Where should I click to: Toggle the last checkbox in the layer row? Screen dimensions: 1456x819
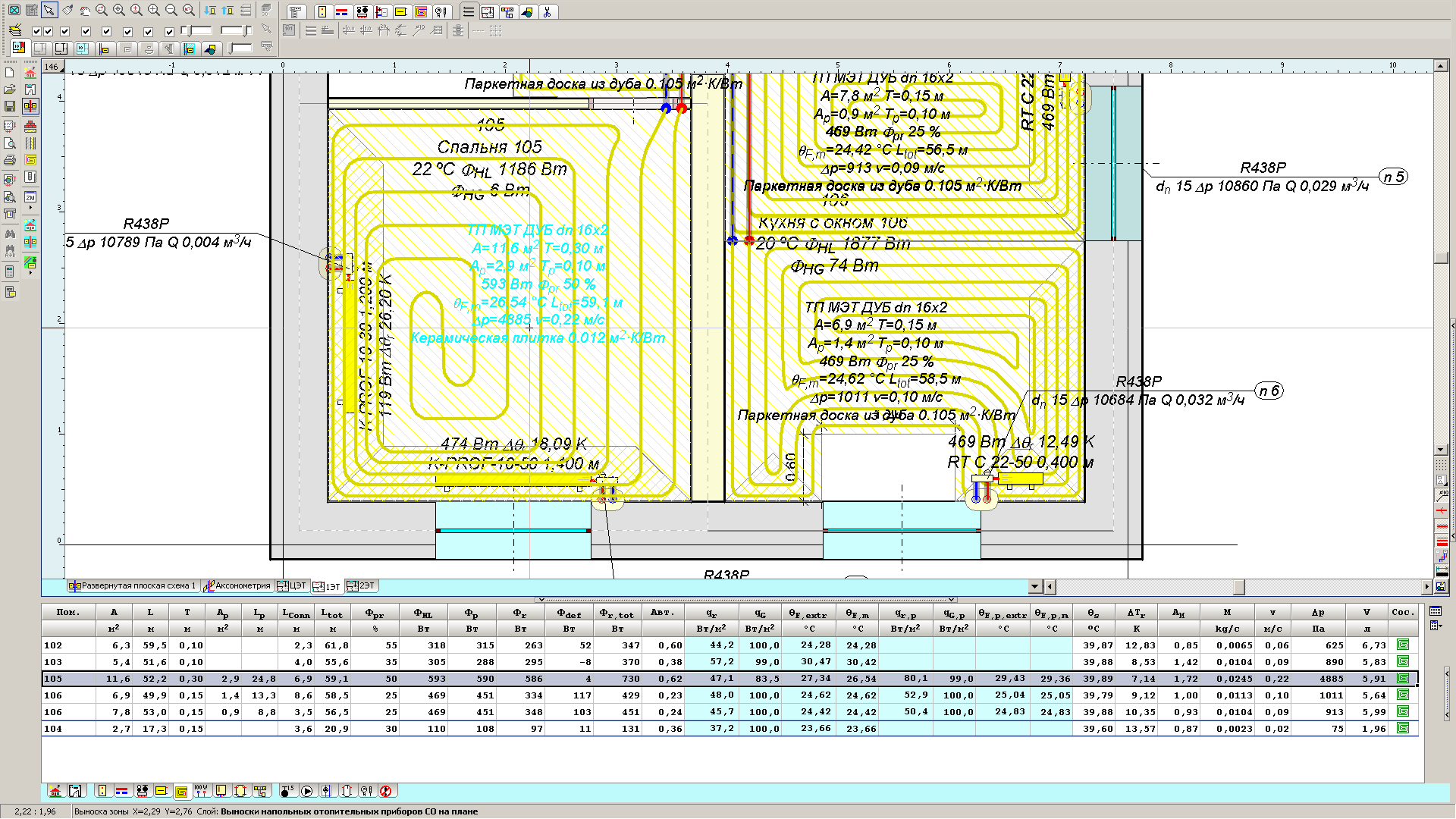coord(169,31)
